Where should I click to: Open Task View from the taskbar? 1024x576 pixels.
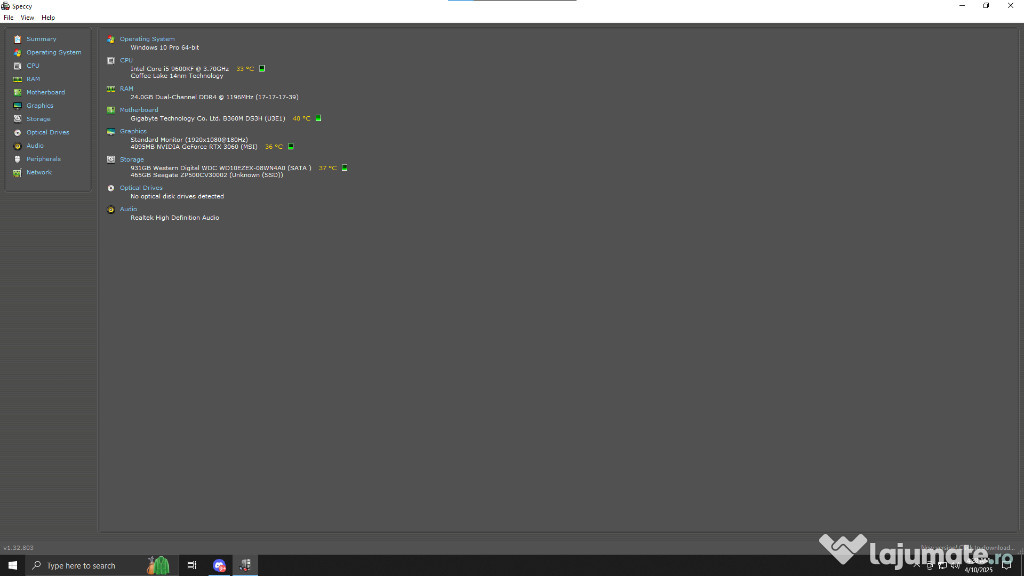(x=192, y=566)
